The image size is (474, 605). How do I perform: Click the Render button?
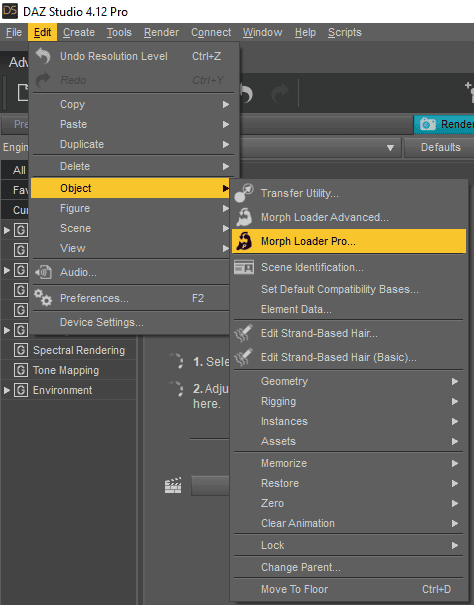point(444,124)
